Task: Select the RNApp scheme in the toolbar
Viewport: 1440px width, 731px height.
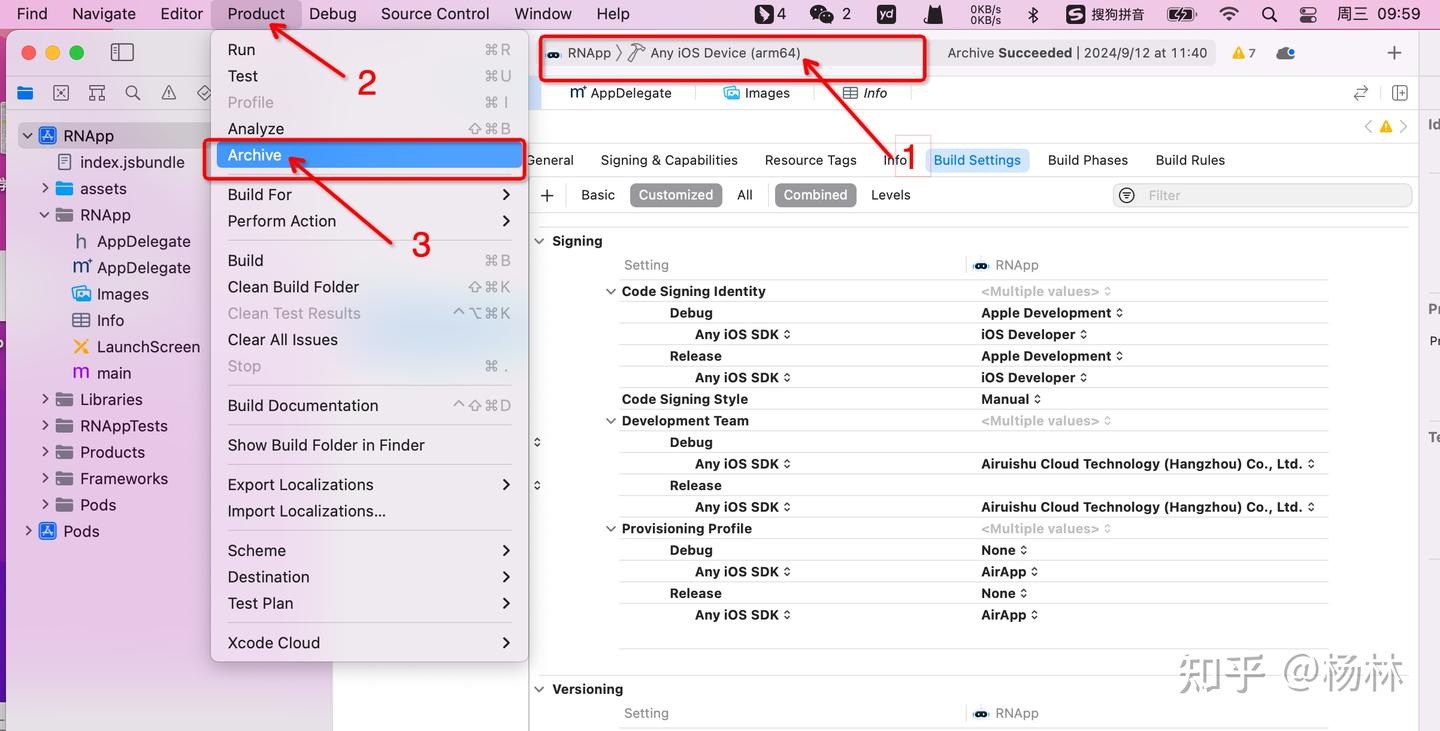Action: coord(579,53)
